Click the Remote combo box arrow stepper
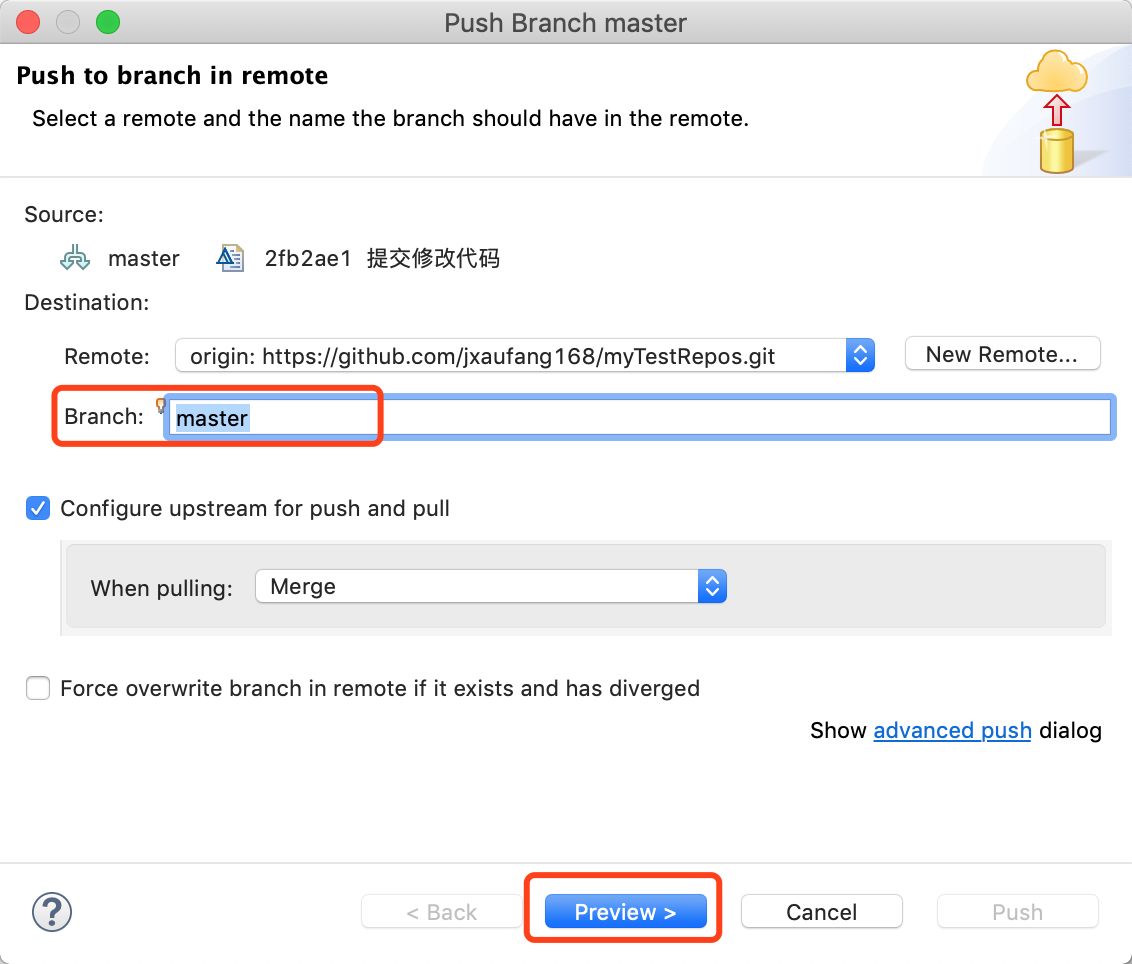This screenshot has height=964, width=1132. pyautogui.click(x=860, y=355)
